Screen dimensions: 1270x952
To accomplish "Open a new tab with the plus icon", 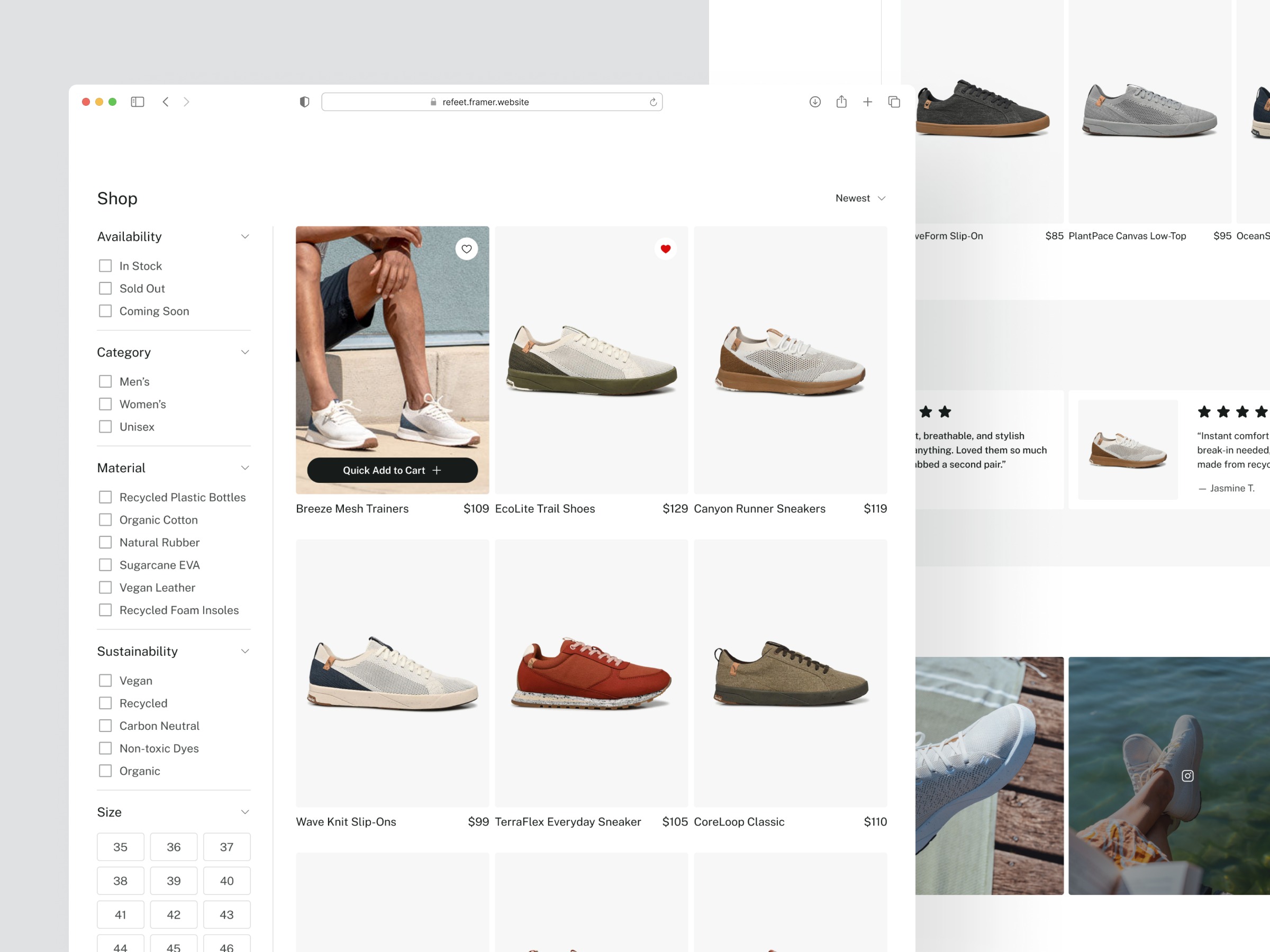I will [867, 102].
